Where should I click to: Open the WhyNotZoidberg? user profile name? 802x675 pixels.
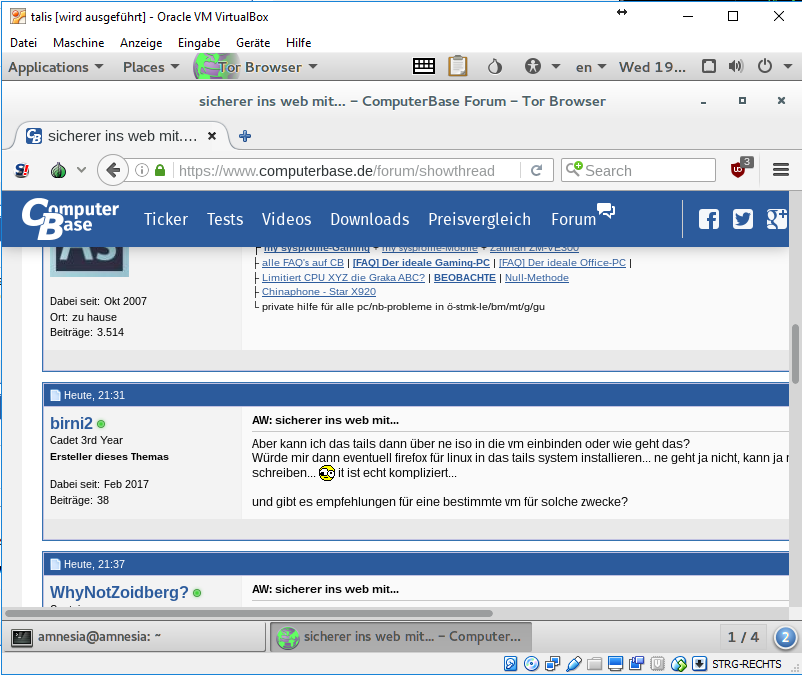119,592
